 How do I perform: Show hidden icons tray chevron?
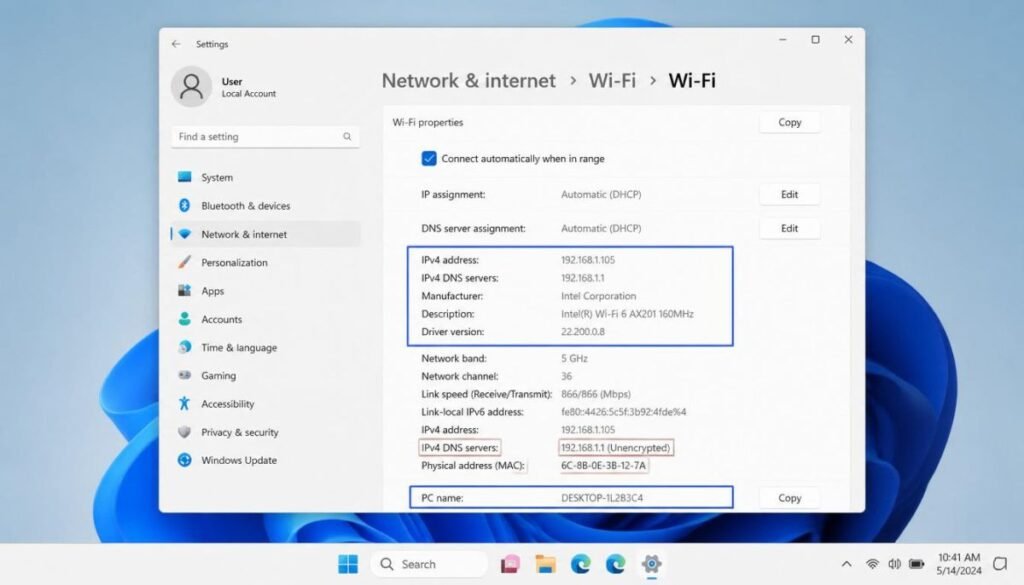coord(846,563)
